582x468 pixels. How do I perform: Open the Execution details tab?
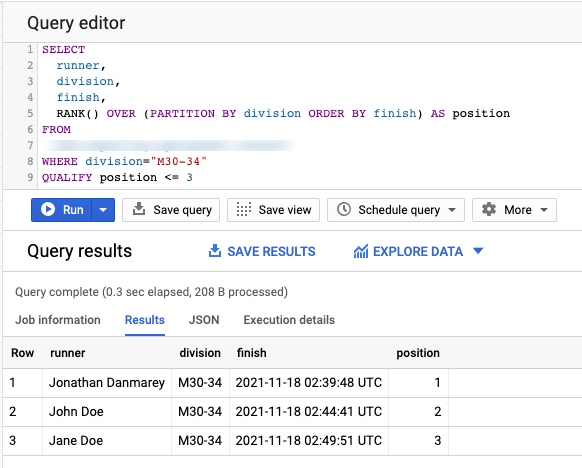(289, 320)
